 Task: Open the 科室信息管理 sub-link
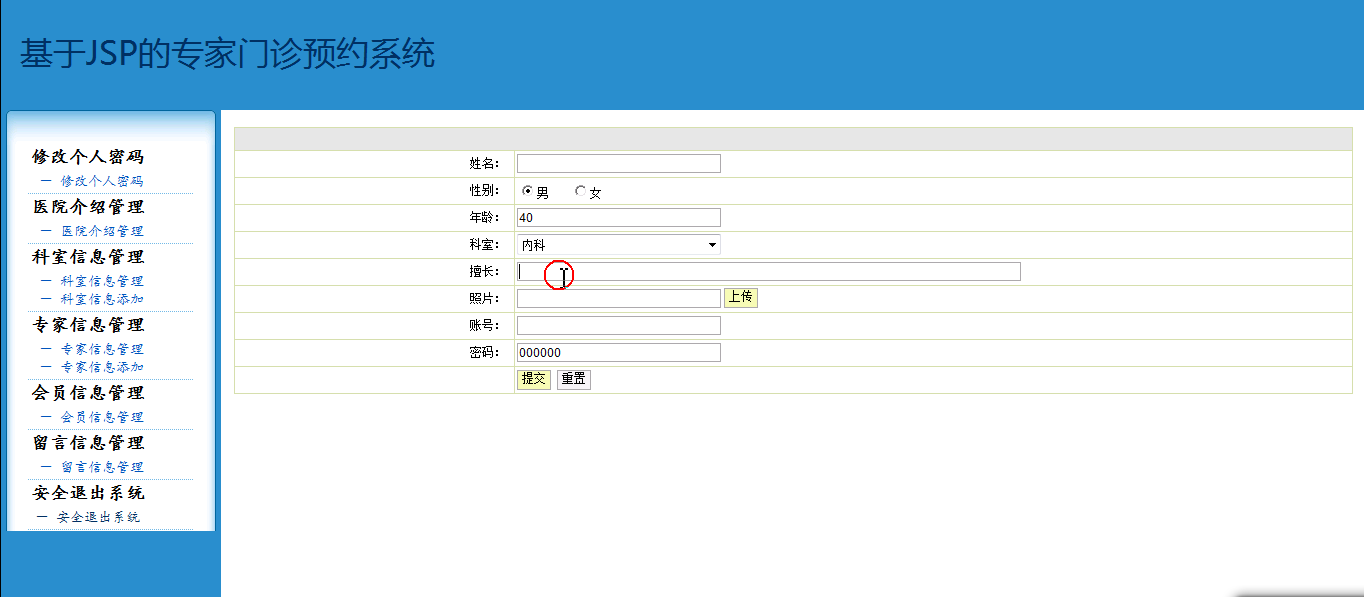(102, 281)
